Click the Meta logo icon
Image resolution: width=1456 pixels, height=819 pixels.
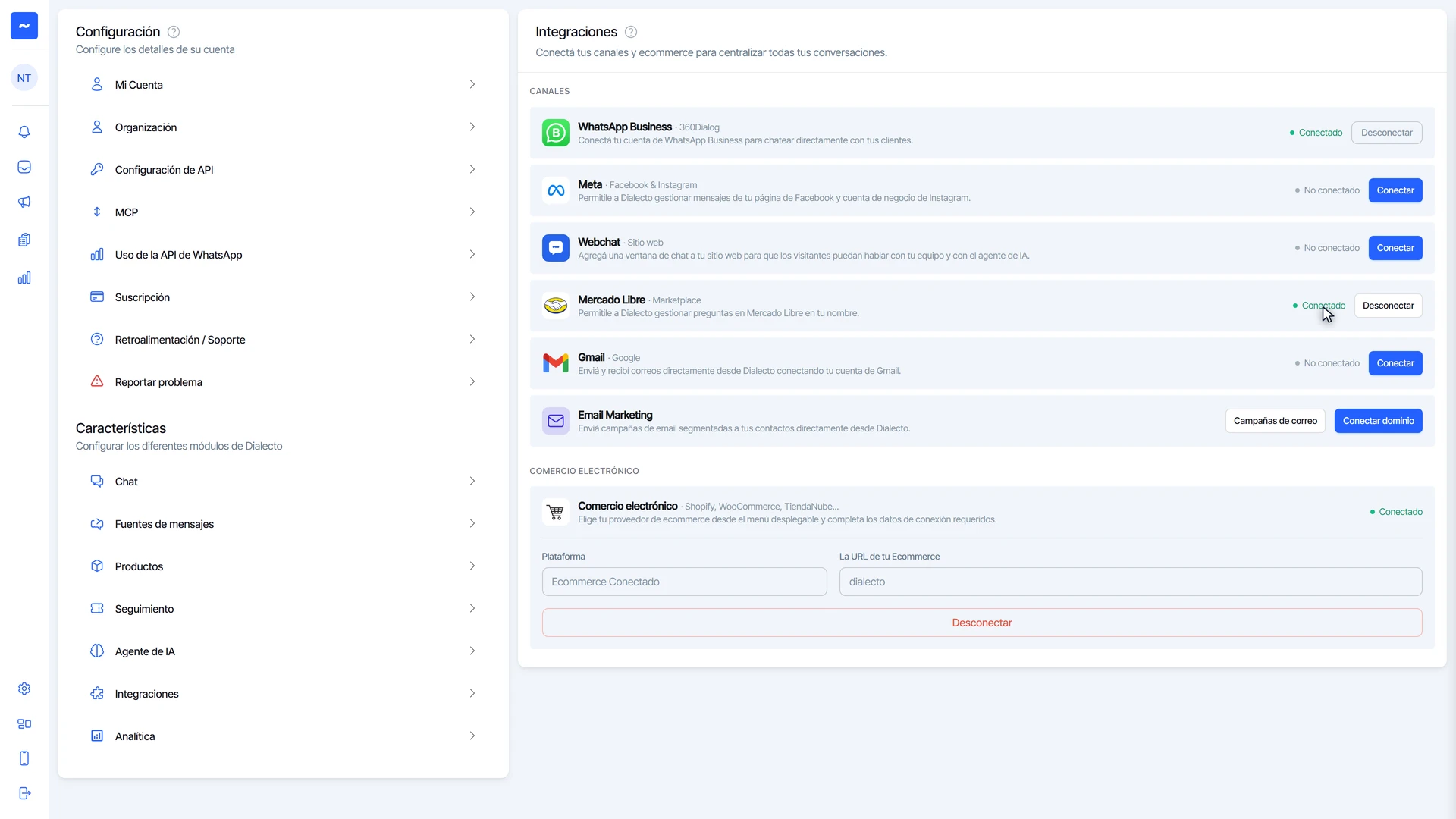click(556, 190)
